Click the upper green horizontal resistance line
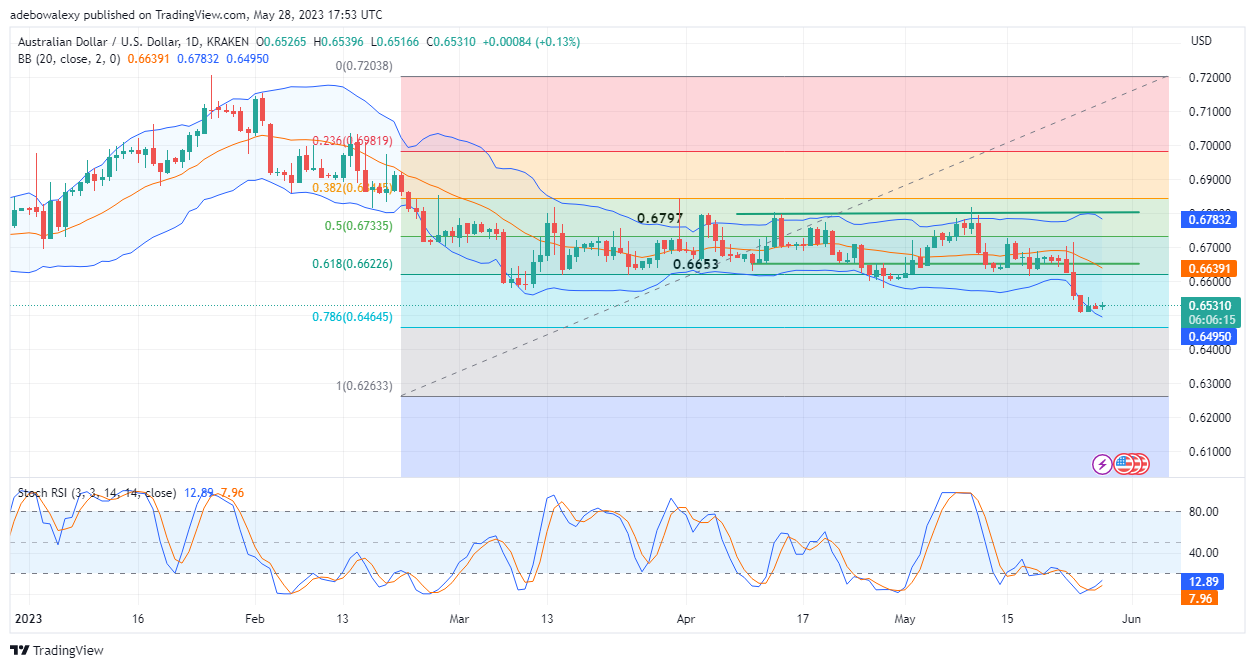Viewport: 1255px width, 668px height. click(x=938, y=213)
